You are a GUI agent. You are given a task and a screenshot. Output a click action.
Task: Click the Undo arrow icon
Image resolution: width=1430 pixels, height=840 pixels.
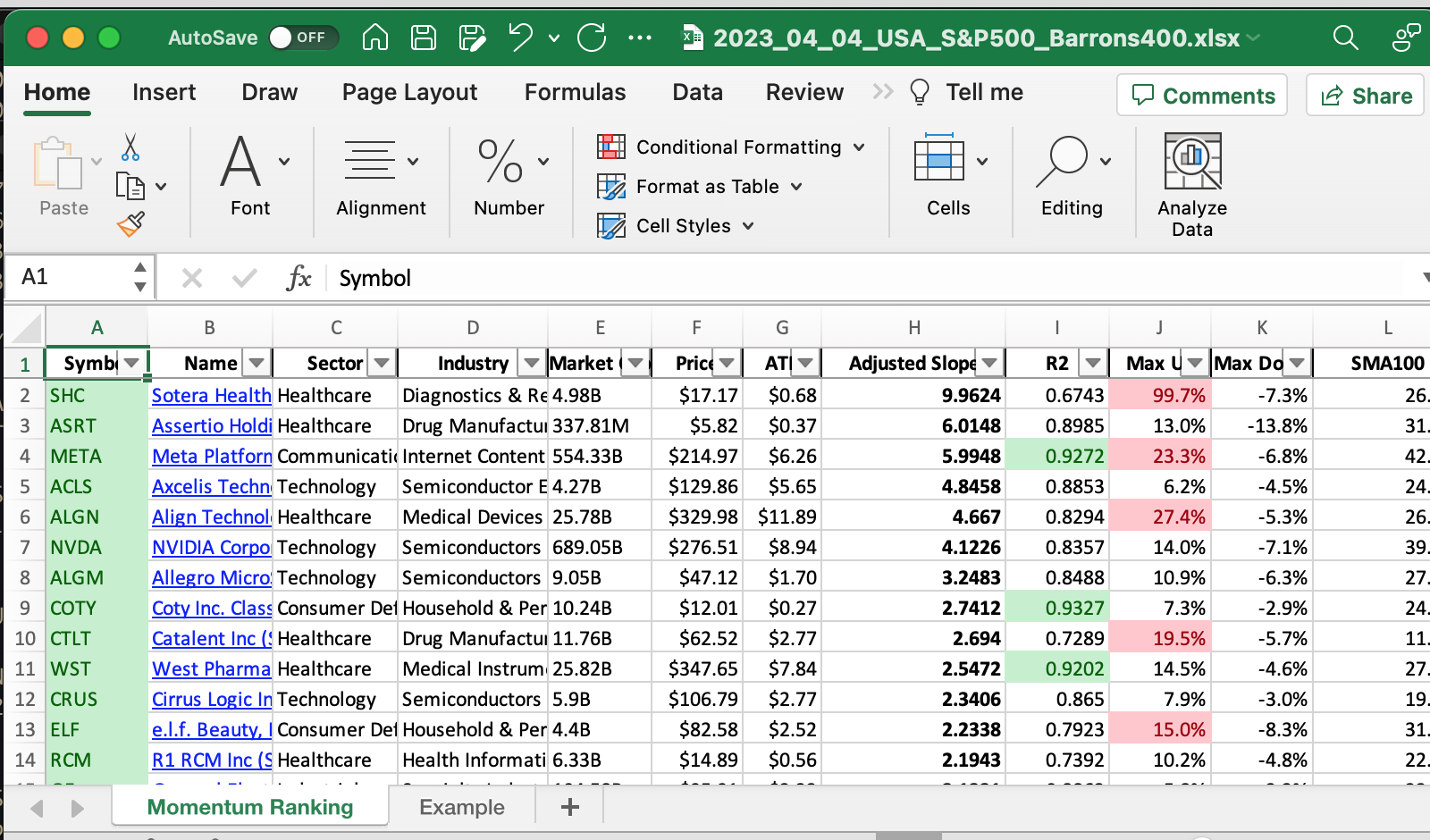tap(520, 38)
